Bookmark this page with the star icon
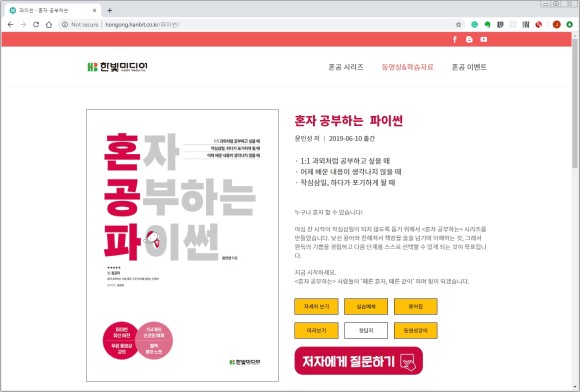Viewport: 580px width, 392px height. click(x=458, y=24)
